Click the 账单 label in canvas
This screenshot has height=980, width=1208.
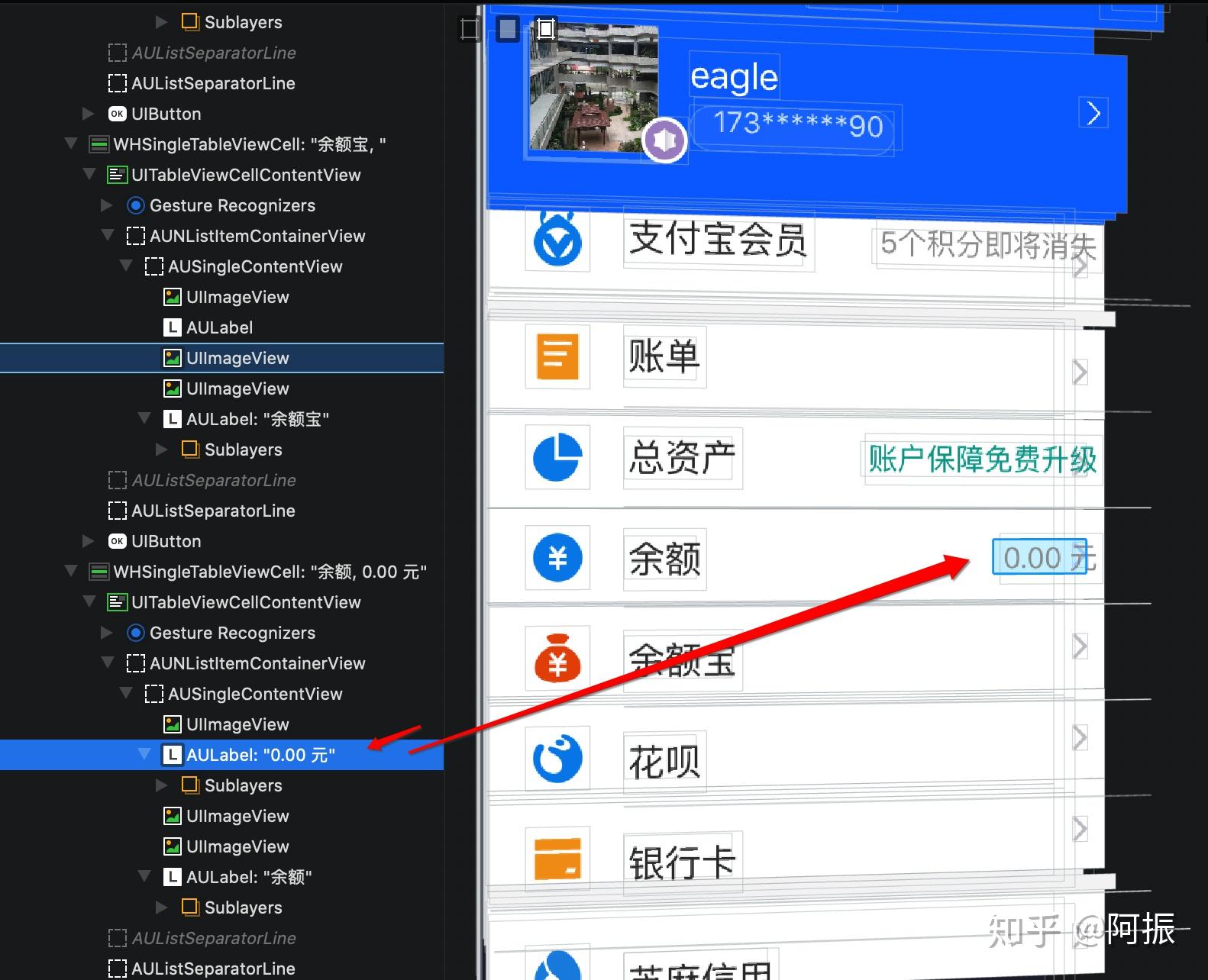coord(664,356)
